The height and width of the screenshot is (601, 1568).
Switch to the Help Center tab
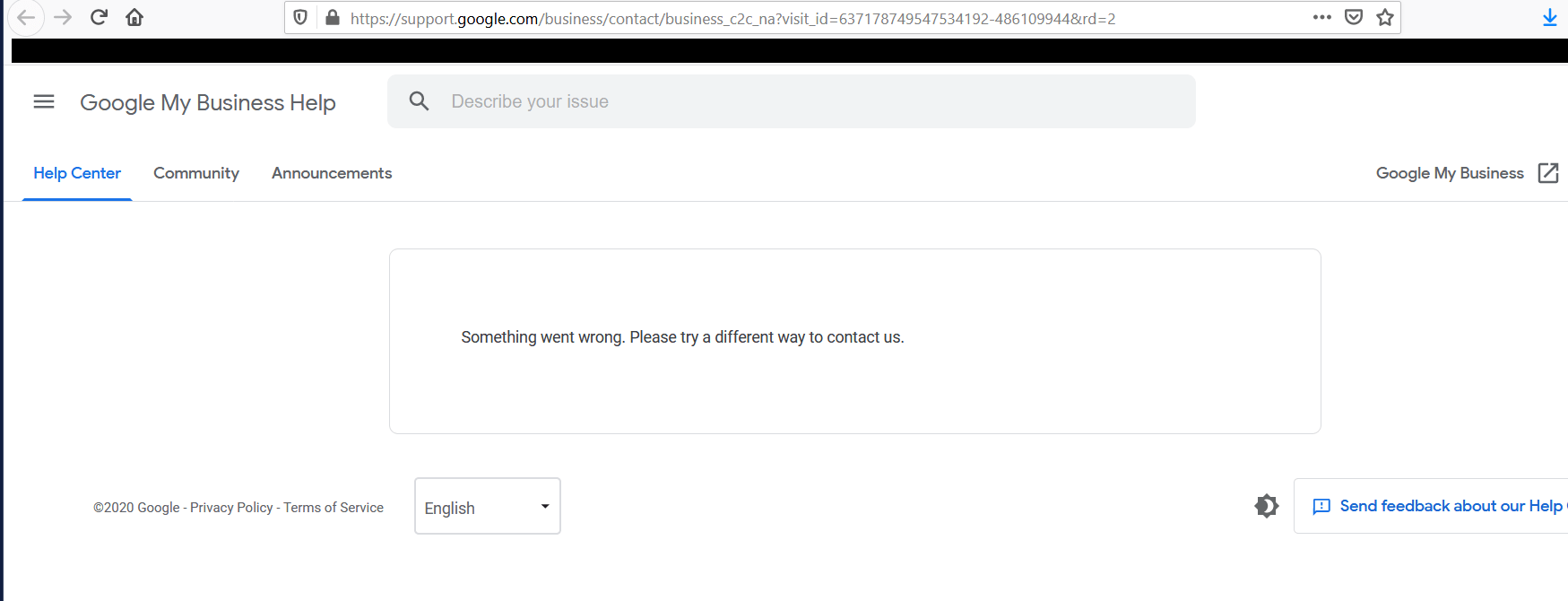click(x=77, y=173)
